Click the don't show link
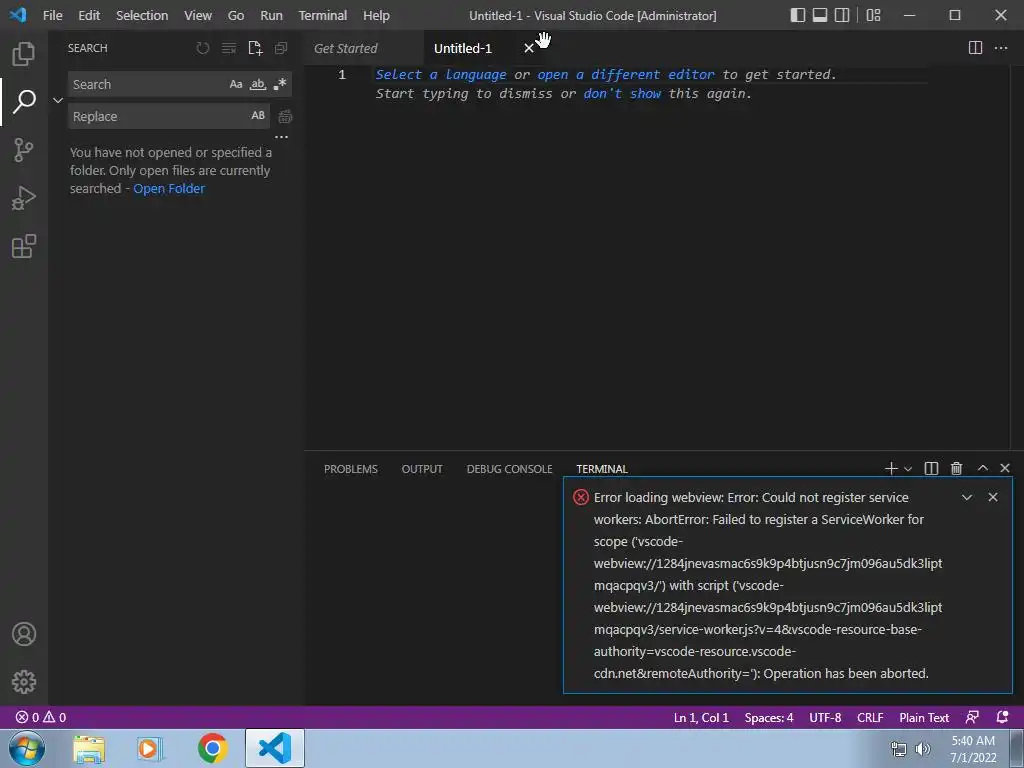This screenshot has width=1024, height=768. (x=622, y=93)
